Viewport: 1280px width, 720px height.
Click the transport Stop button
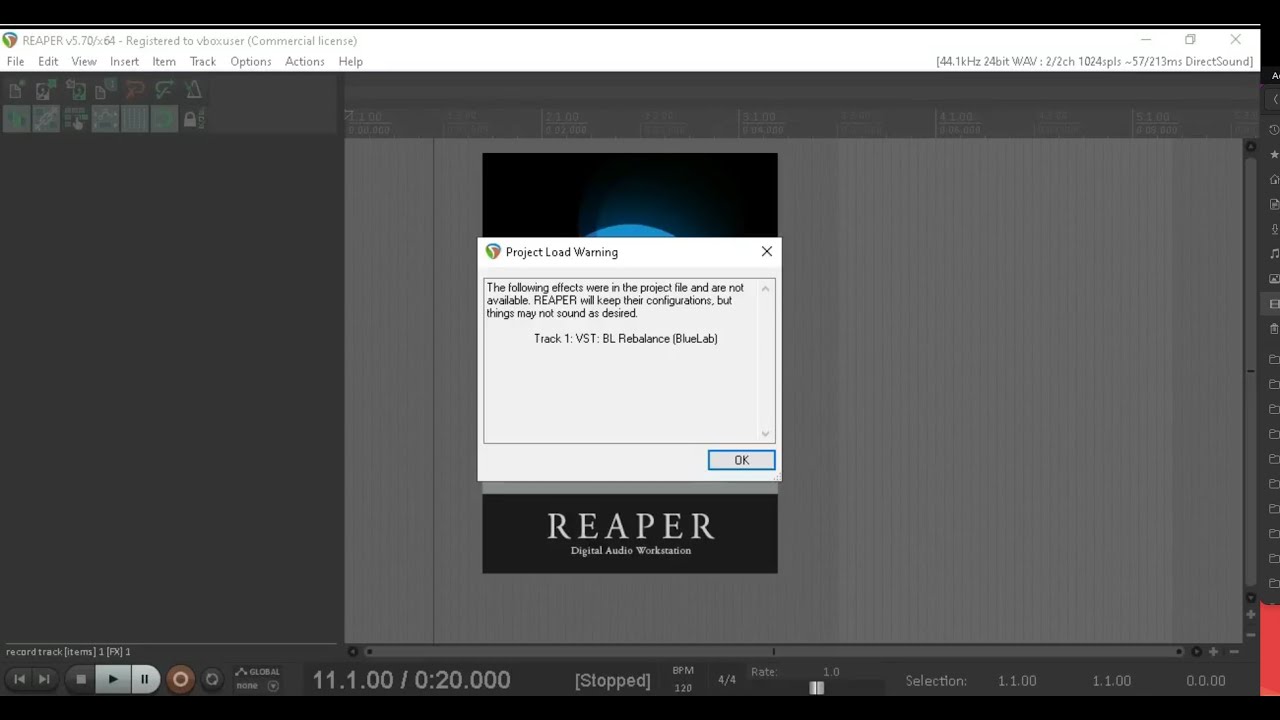tap(81, 679)
